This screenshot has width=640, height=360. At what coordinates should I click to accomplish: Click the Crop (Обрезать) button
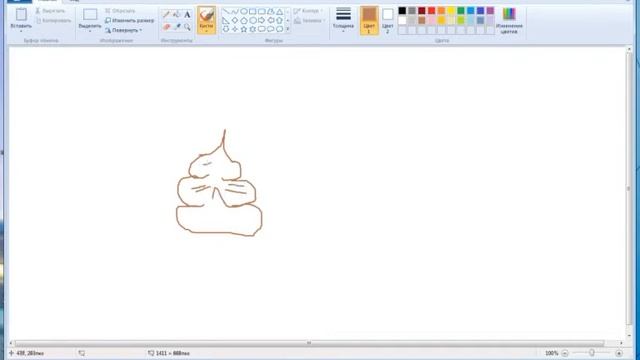pyautogui.click(x=120, y=11)
